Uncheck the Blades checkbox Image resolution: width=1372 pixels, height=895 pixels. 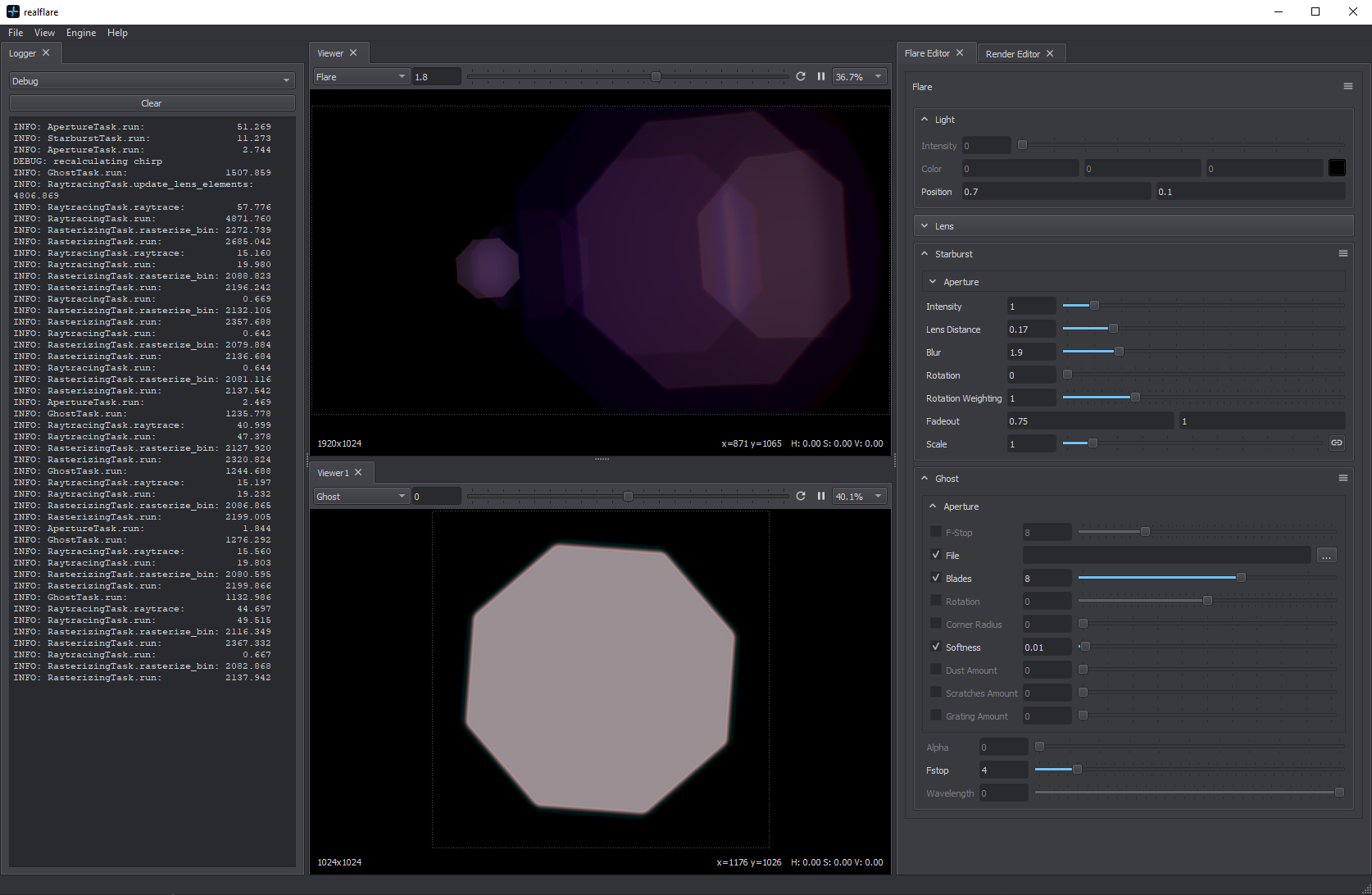click(x=936, y=577)
